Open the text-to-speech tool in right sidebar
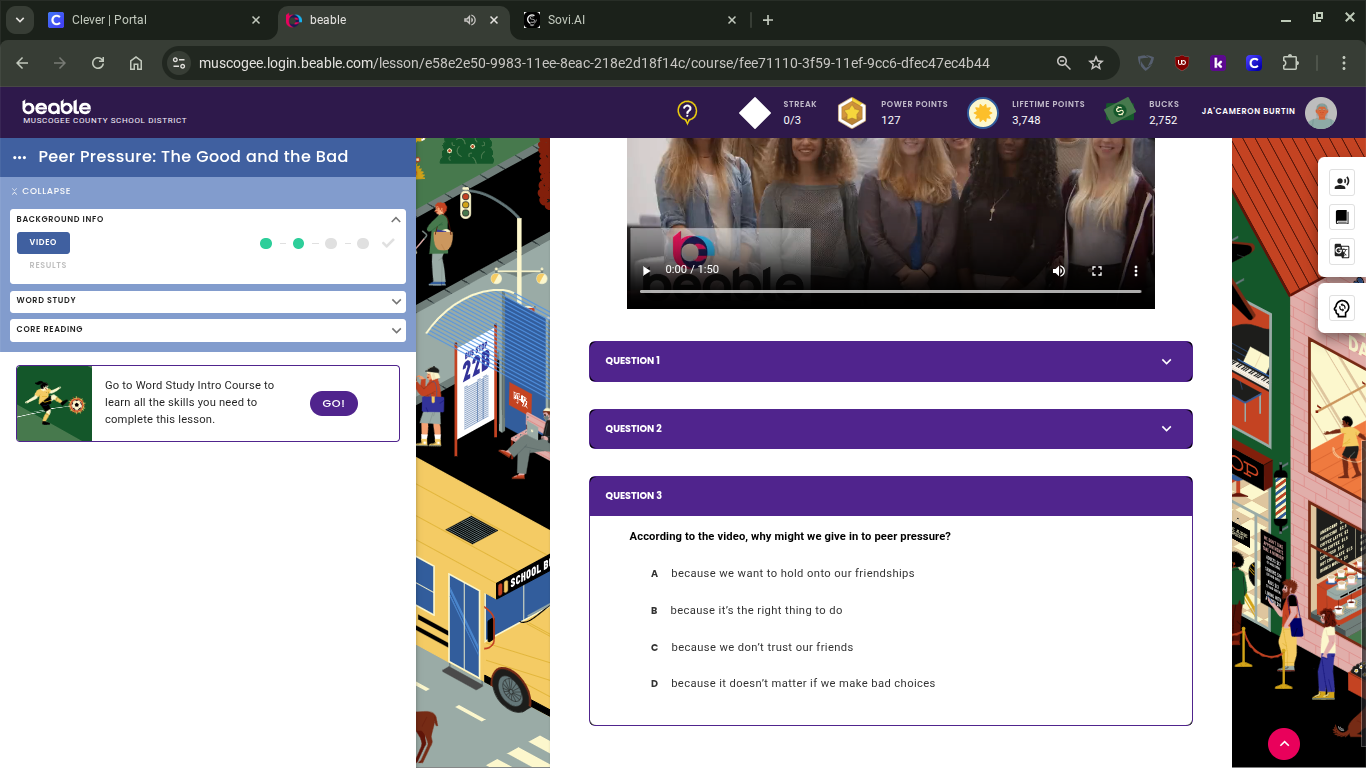This screenshot has height=768, width=1366. (1342, 182)
